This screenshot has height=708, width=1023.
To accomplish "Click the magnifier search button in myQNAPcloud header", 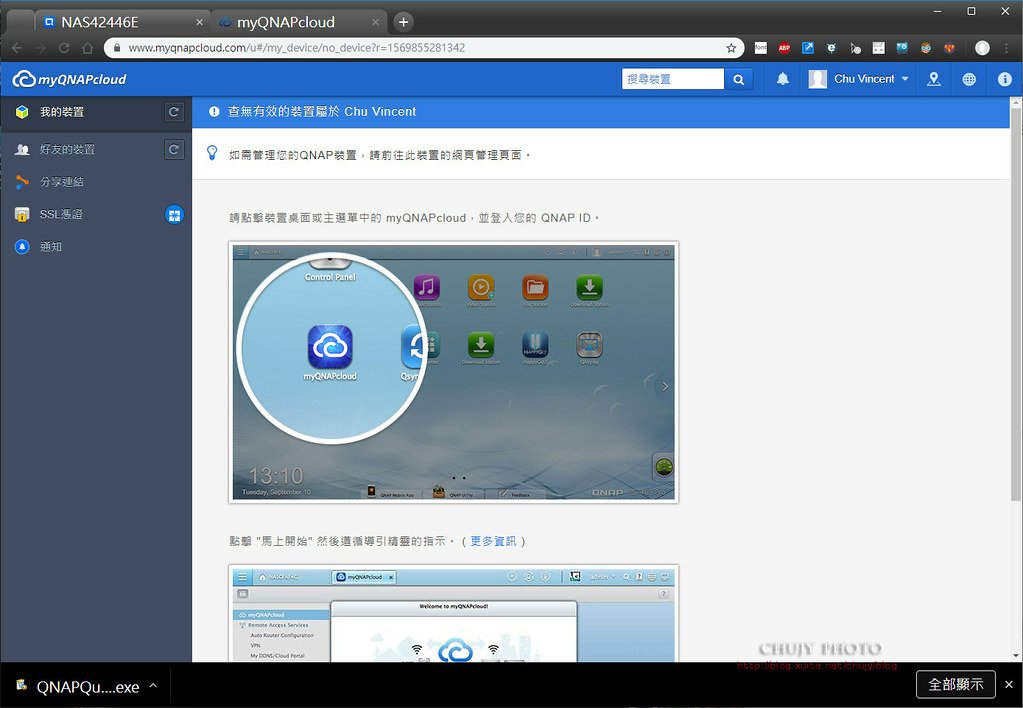I will pyautogui.click(x=739, y=79).
